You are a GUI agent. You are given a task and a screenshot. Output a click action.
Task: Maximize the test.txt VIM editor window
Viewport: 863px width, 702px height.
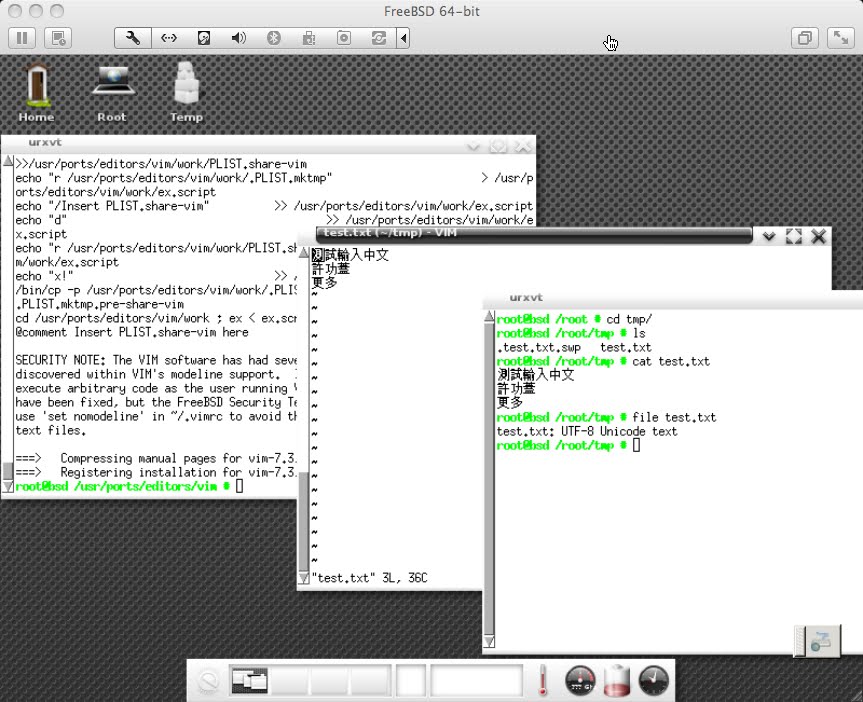(x=793, y=237)
